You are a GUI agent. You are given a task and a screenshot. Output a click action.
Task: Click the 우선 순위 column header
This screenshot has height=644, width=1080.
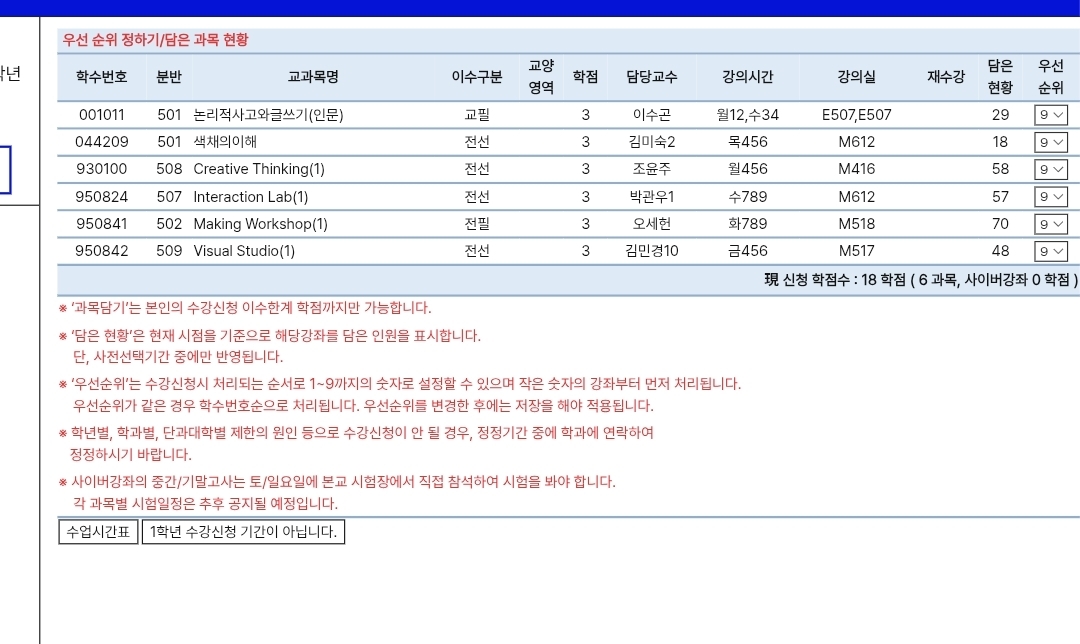(x=1051, y=77)
